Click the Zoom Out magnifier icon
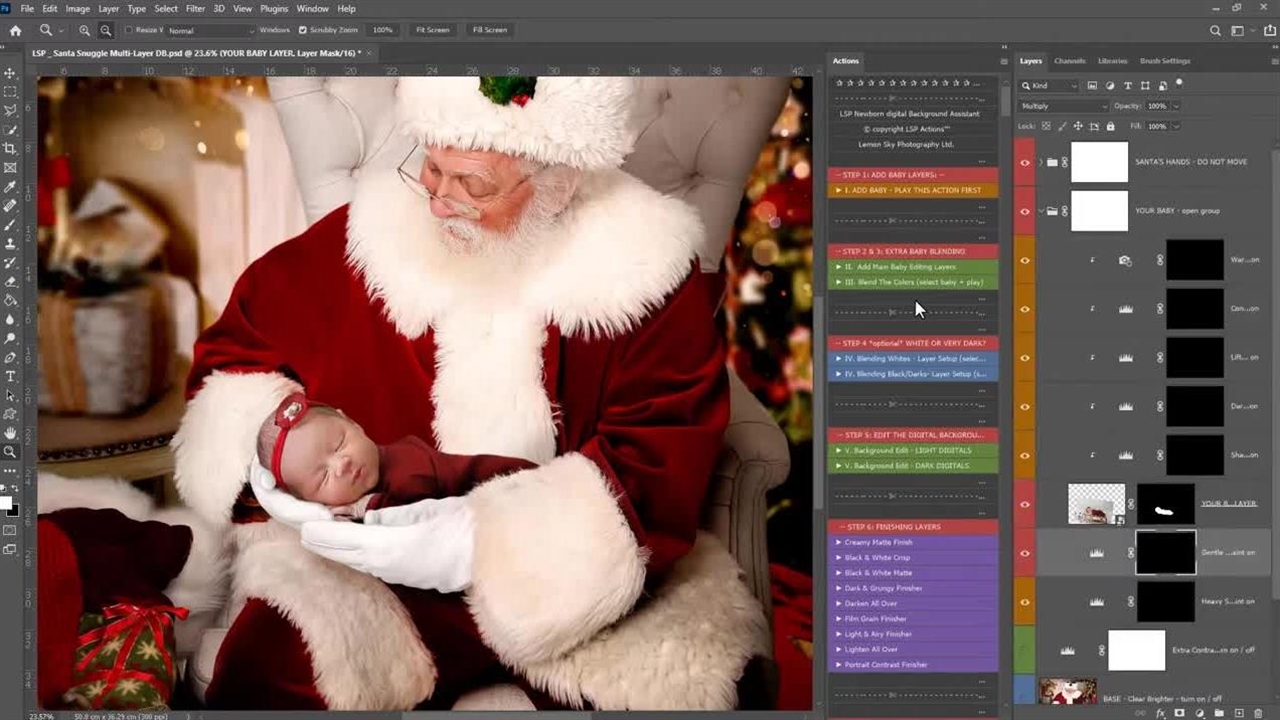This screenshot has height=720, width=1280. click(x=106, y=30)
